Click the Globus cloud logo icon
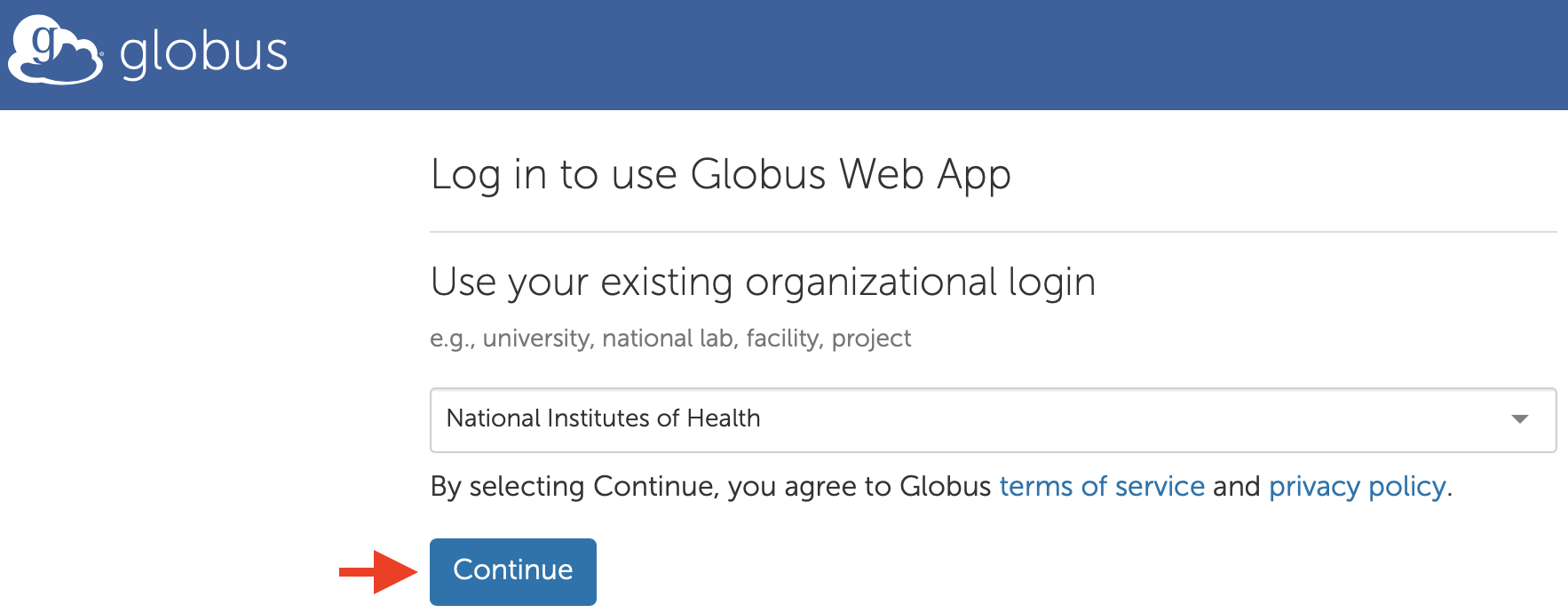1568x613 pixels. click(x=55, y=51)
